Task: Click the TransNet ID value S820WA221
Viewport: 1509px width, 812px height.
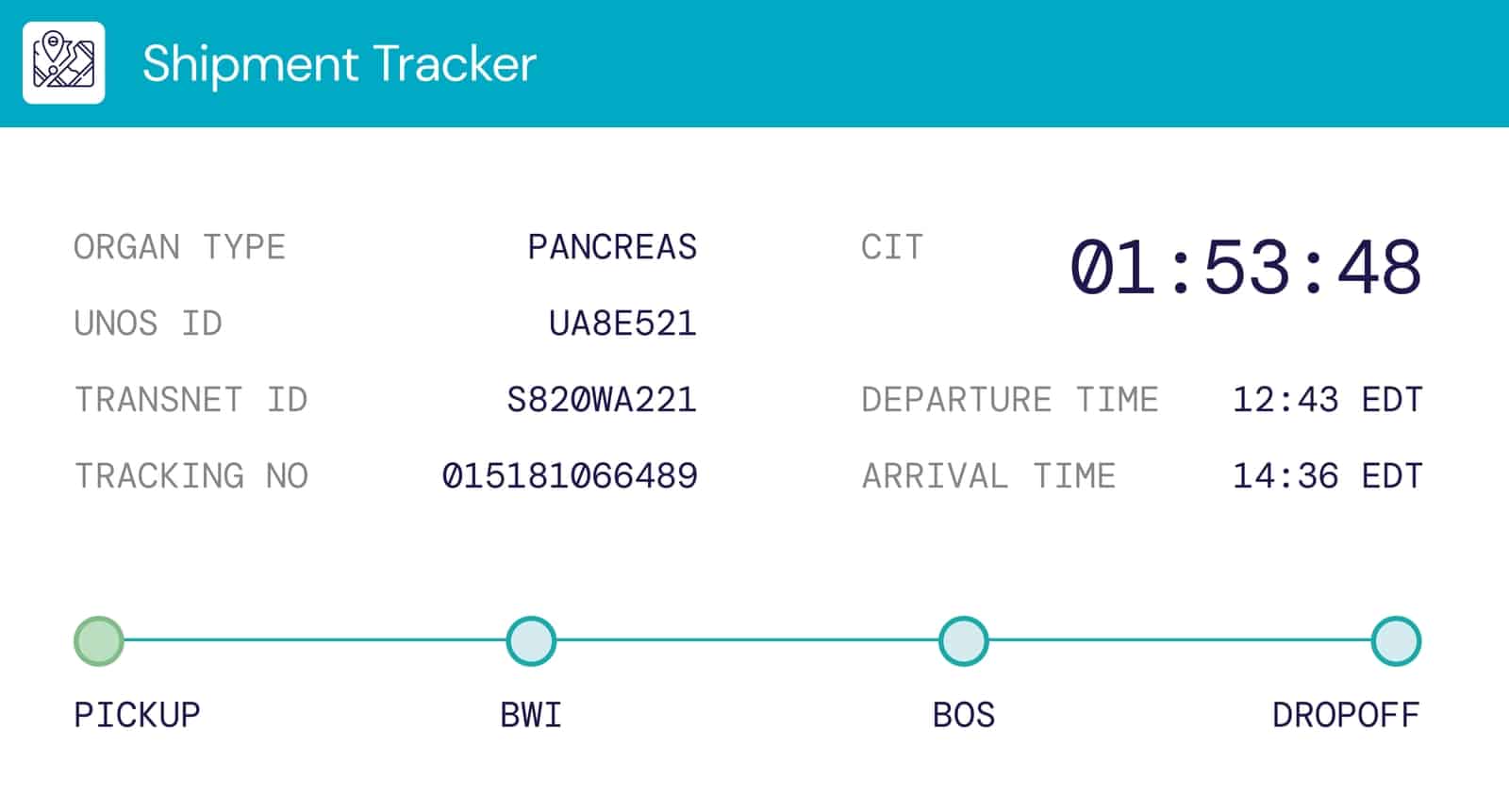Action: (602, 400)
